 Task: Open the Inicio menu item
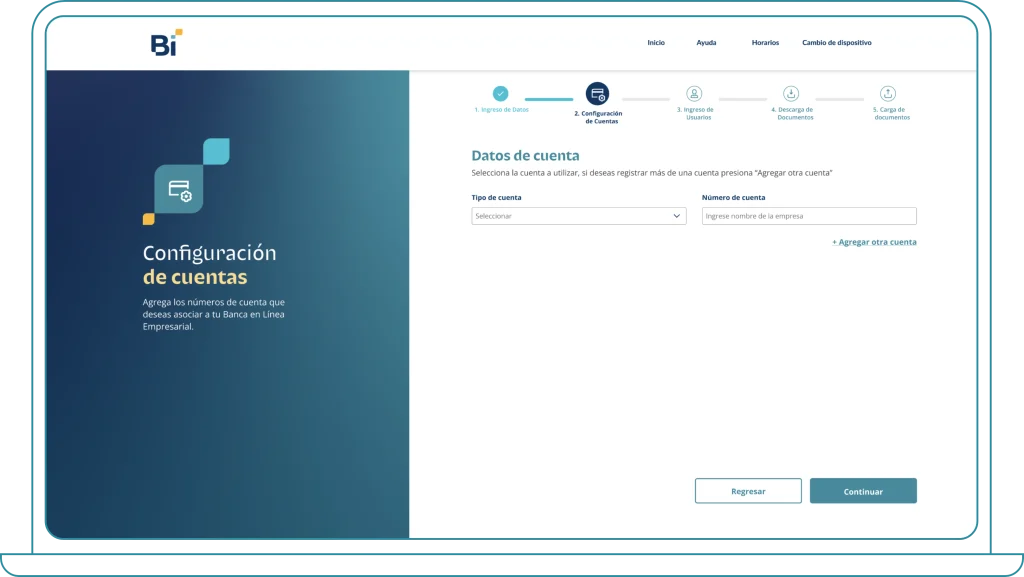pyautogui.click(x=656, y=43)
